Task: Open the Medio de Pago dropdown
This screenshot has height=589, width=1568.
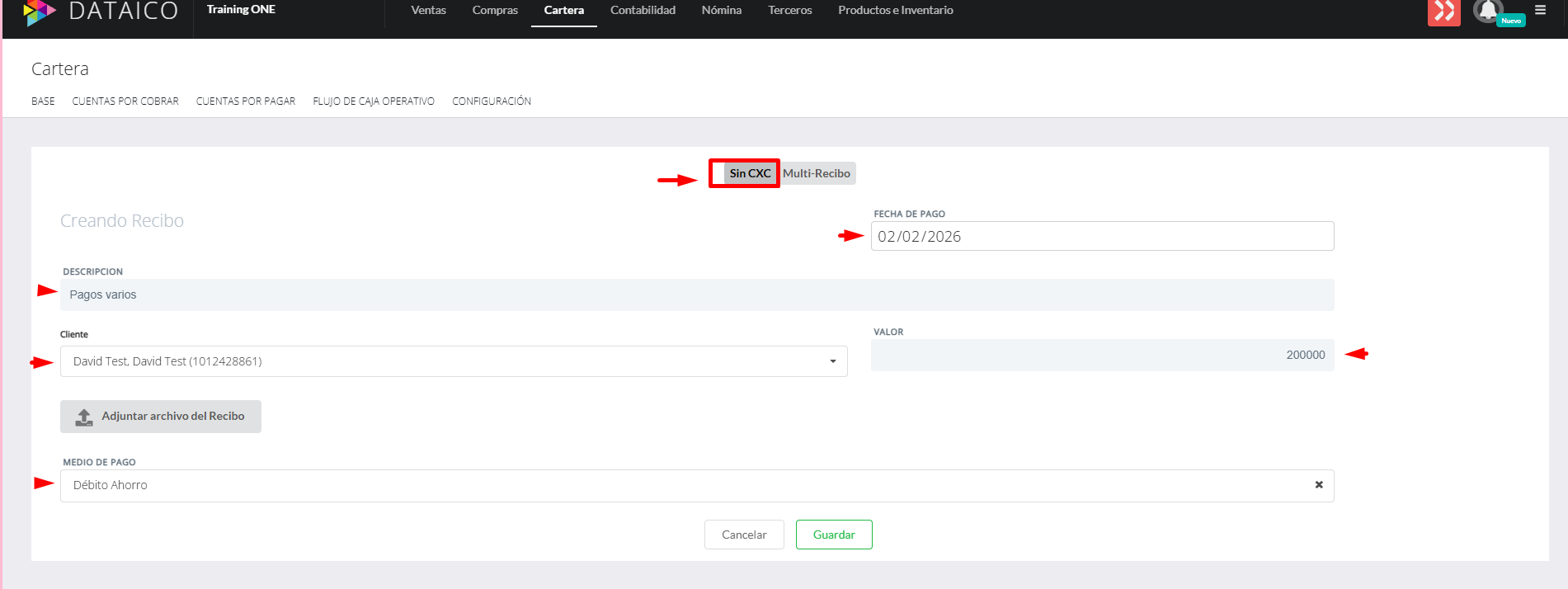Action: click(660, 485)
